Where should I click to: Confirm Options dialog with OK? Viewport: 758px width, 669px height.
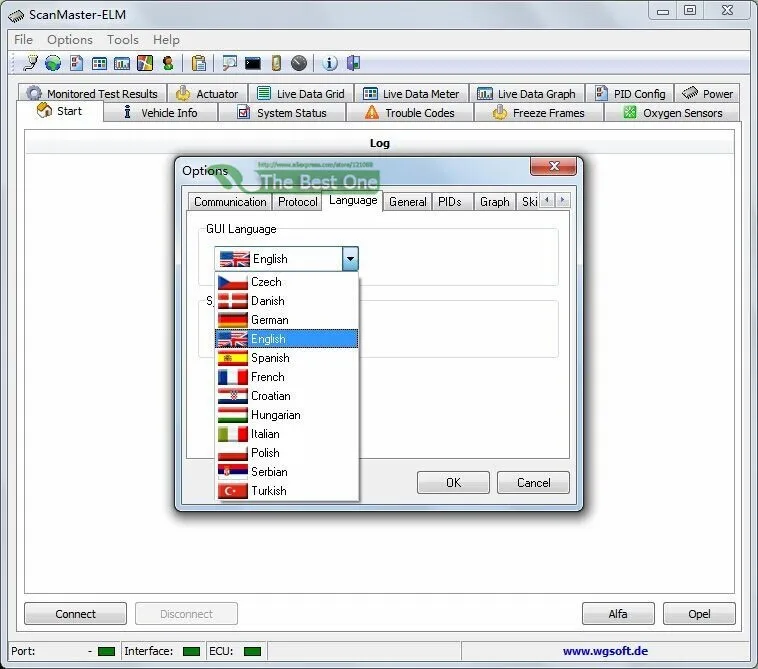coord(453,482)
